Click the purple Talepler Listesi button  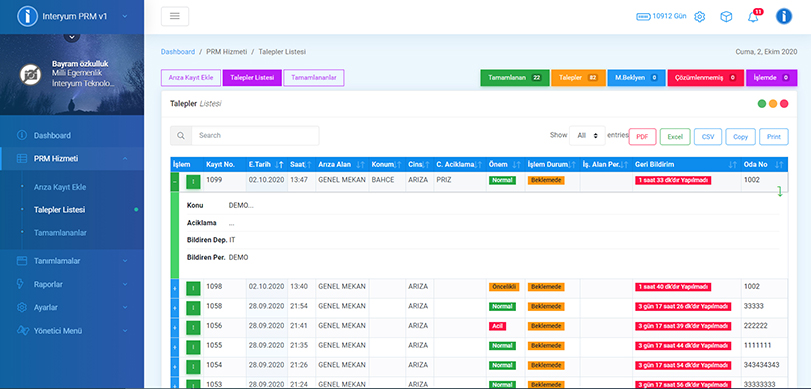point(252,78)
